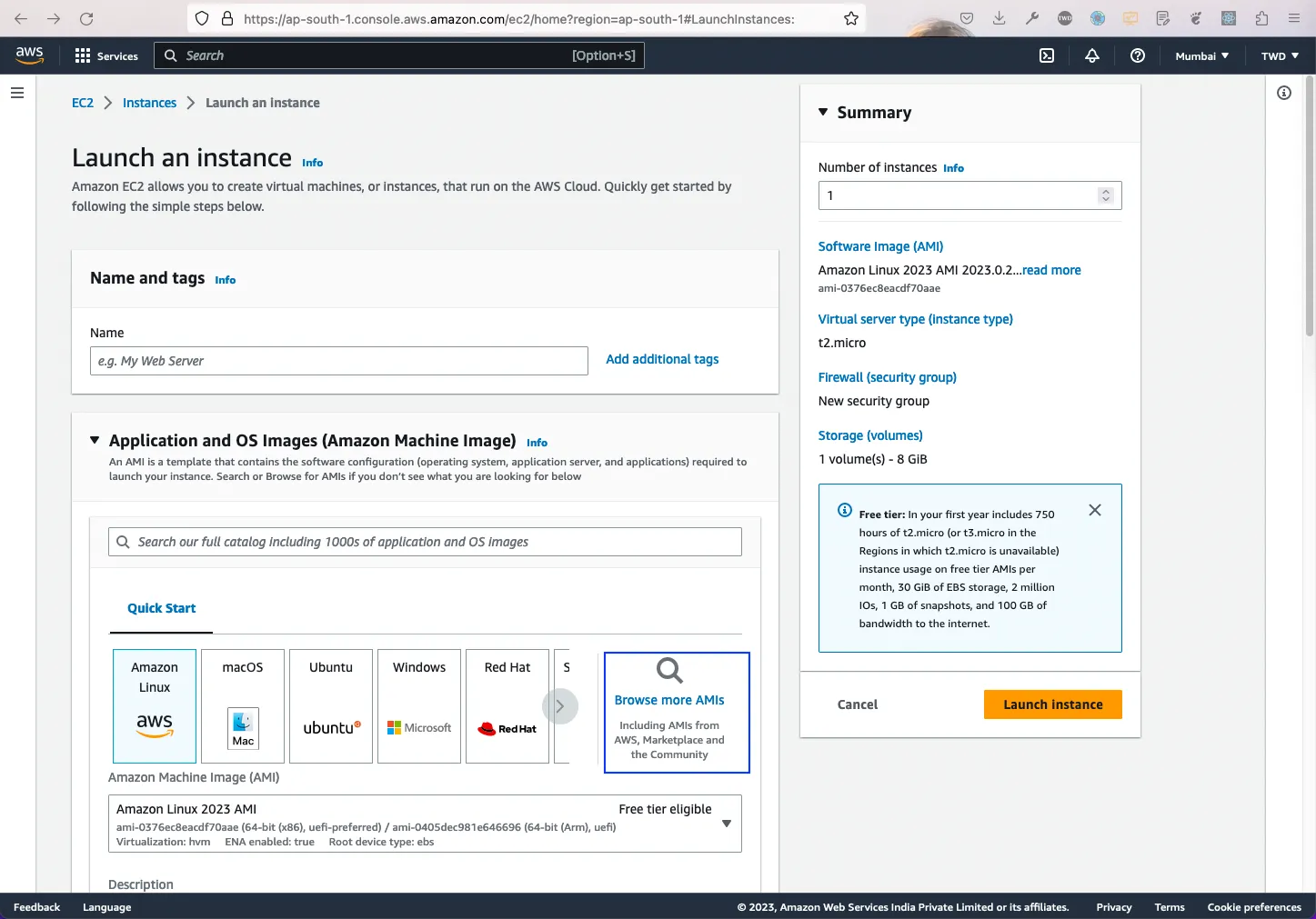This screenshot has width=1316, height=919.
Task: Collapse the Summary panel
Action: pyautogui.click(x=823, y=112)
